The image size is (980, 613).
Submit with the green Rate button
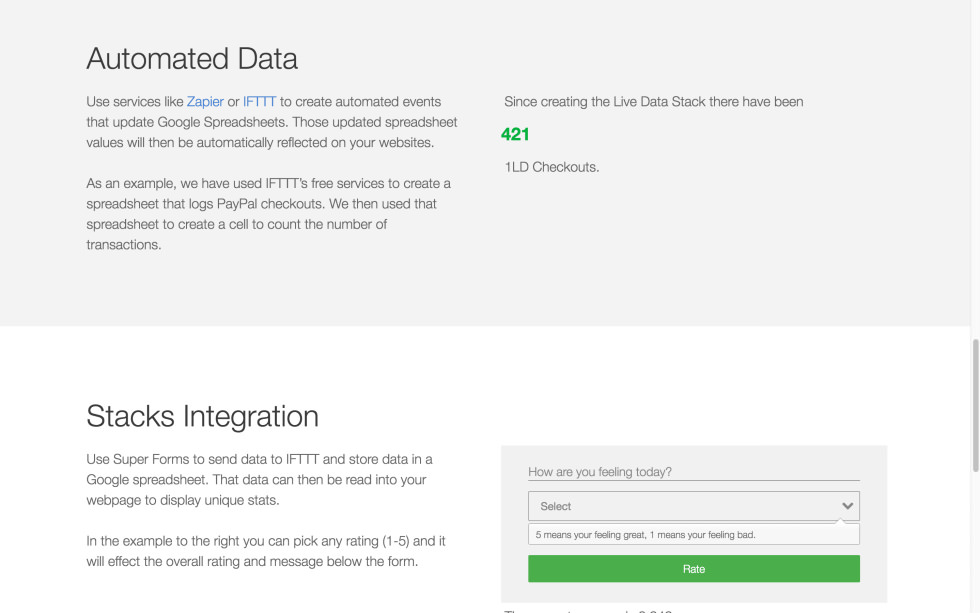click(x=694, y=569)
